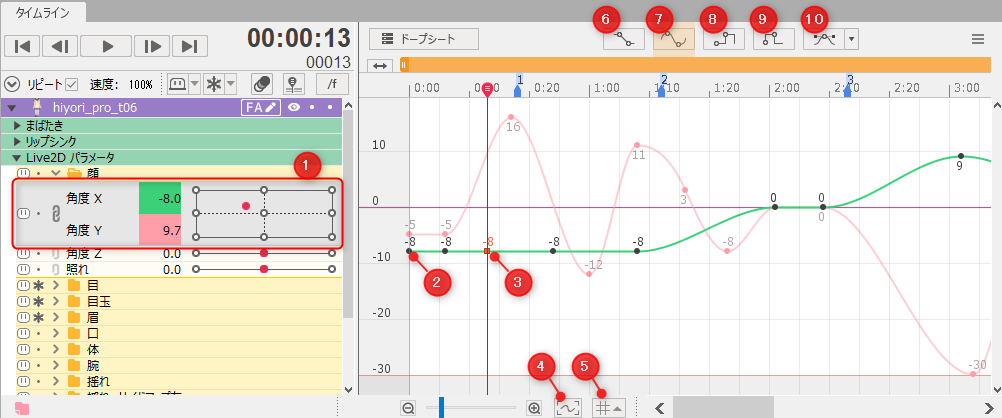Viewport: 1002px width, 418px height.
Task: Toggle the snowflake icon on the 目玉 row
Action: coord(38,301)
